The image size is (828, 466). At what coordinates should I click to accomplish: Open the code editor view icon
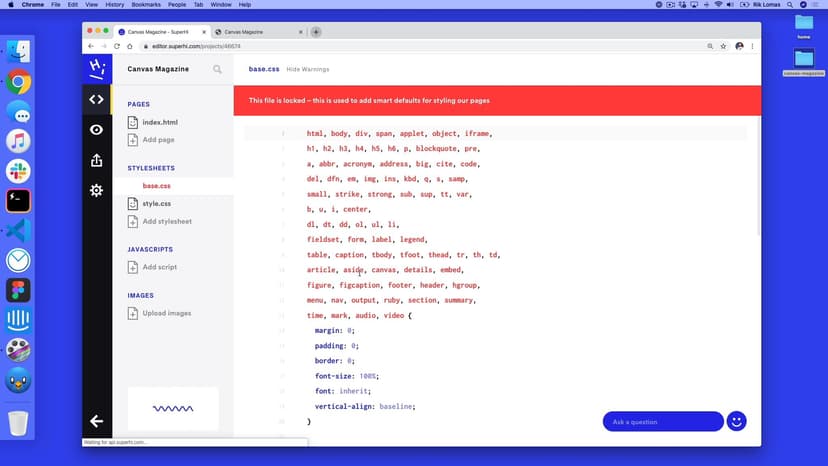tap(96, 99)
